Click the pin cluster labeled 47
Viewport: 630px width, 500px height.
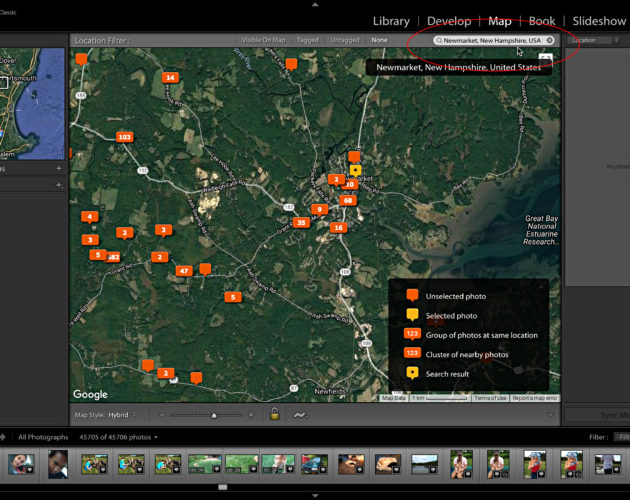click(184, 271)
